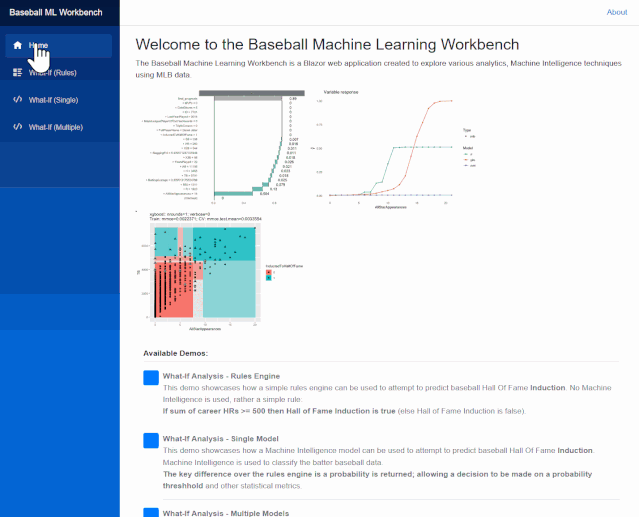This screenshot has width=639, height=517.
Task: Click the Welcome to the Baseball Machine Learning Workbench heading
Action: (x=327, y=44)
